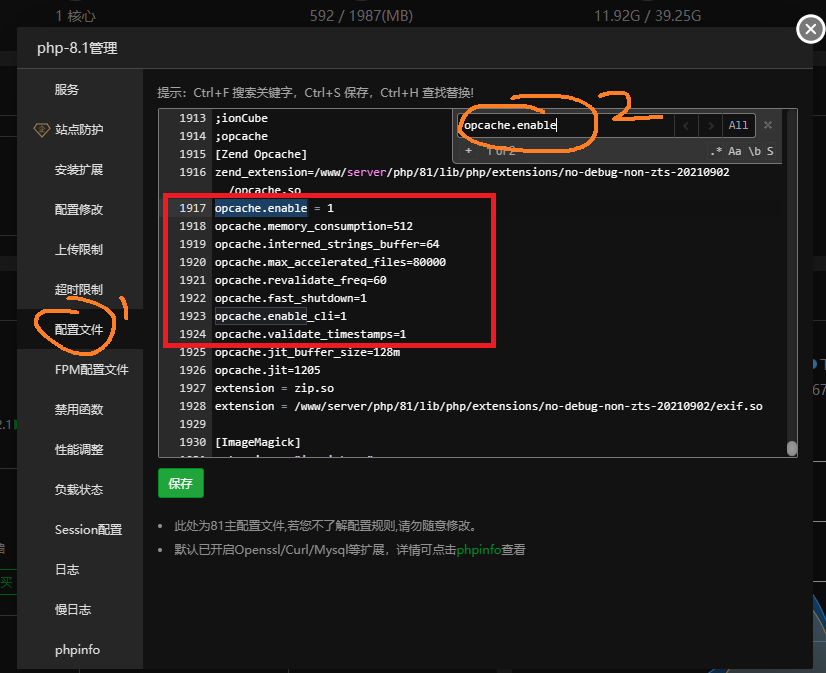Click the line opcache.jit_buffer_size=128m
The width and height of the screenshot is (826, 673).
coord(308,352)
